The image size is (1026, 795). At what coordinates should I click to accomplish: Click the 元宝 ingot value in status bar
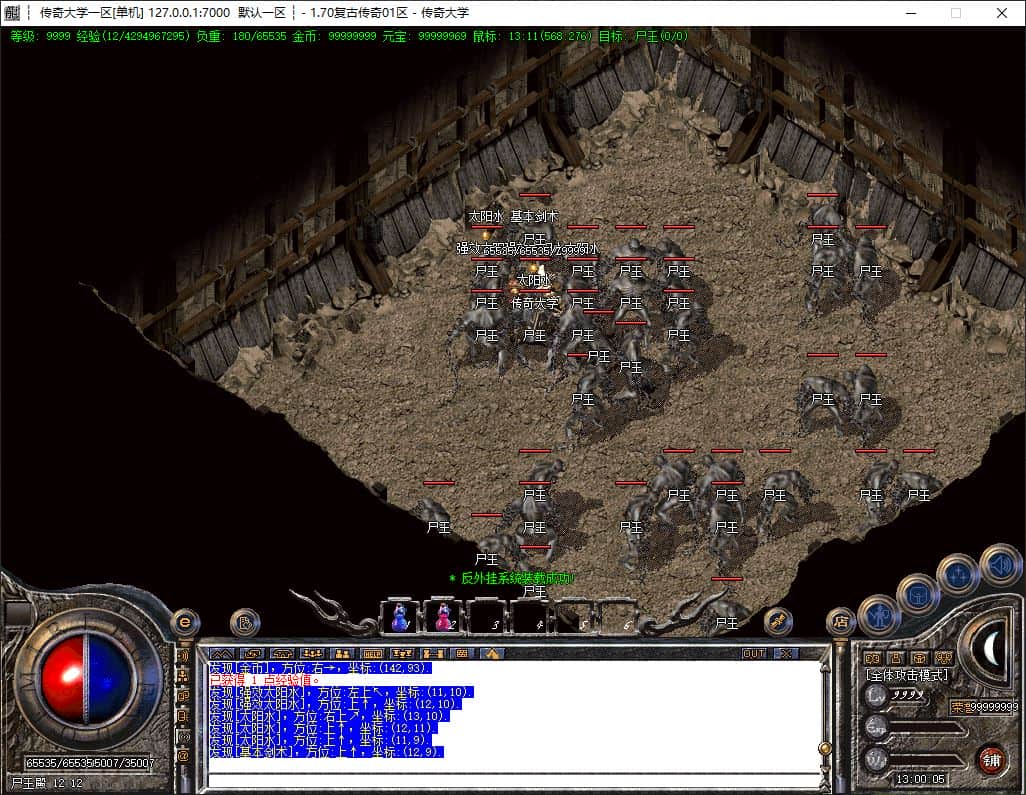(x=424, y=36)
